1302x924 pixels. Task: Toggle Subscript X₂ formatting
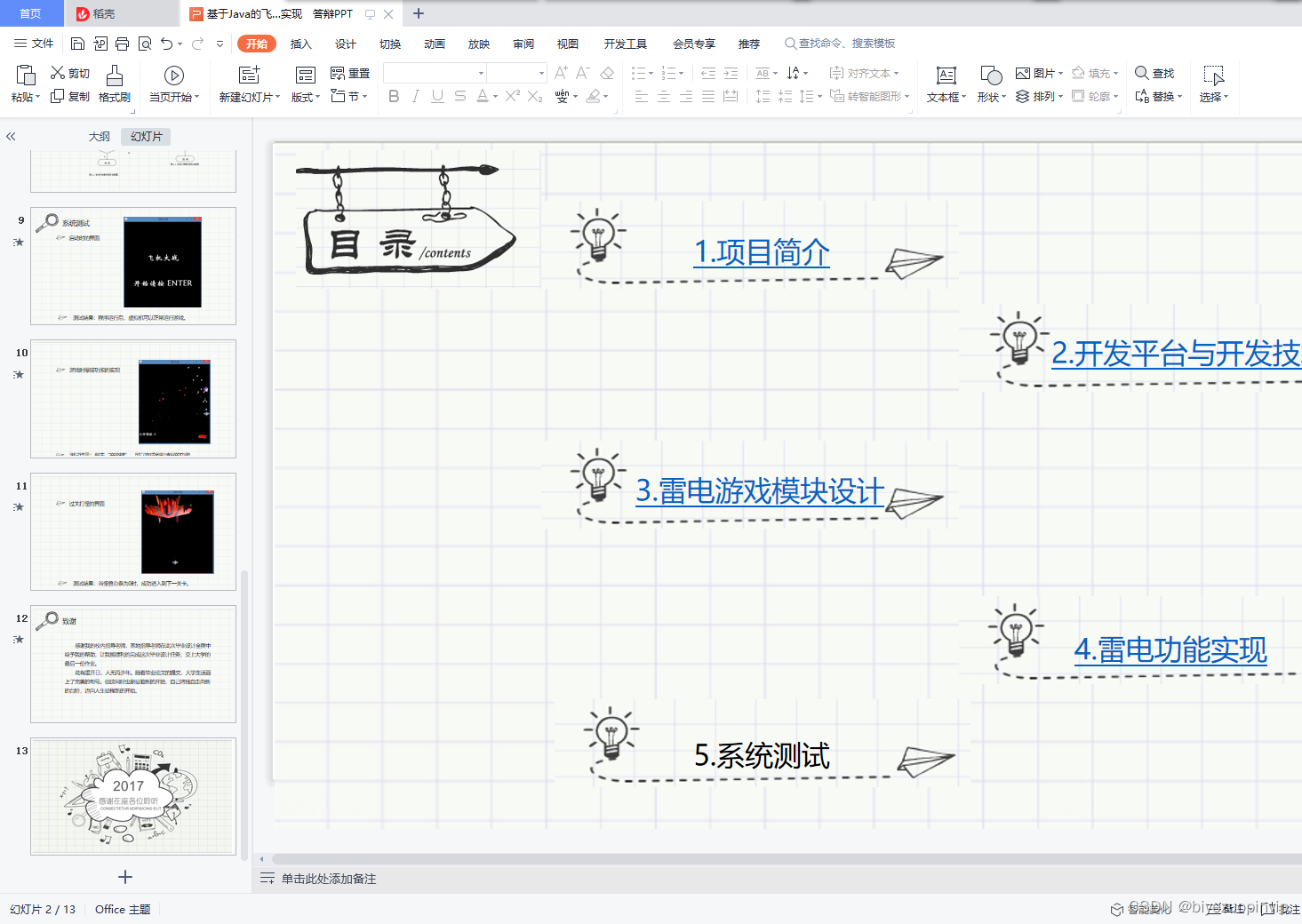pos(535,96)
